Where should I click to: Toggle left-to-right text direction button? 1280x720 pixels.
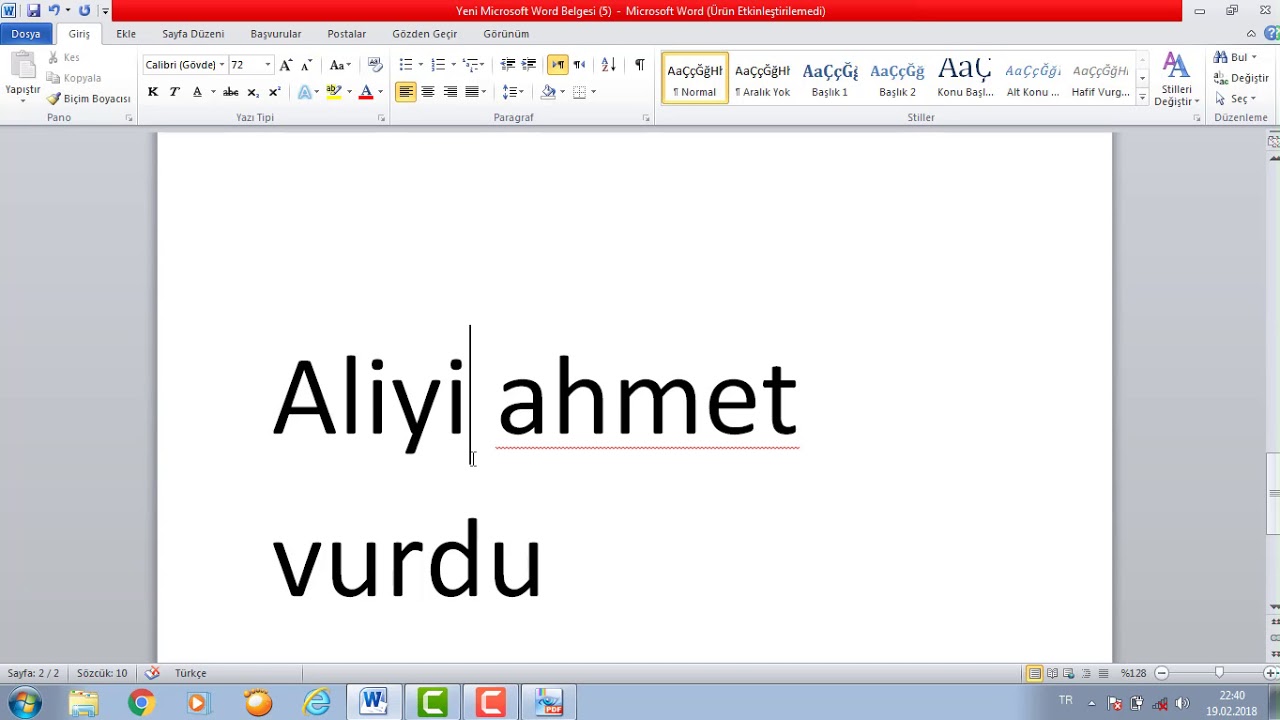(557, 65)
